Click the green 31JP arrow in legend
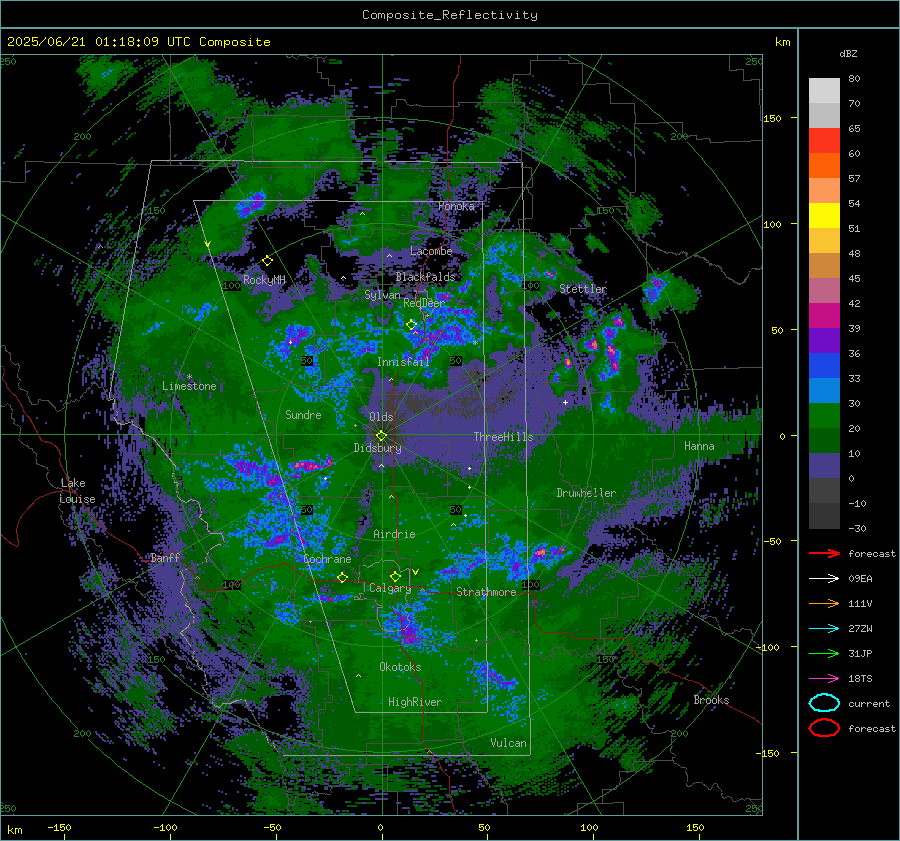The image size is (900, 841). click(x=824, y=653)
